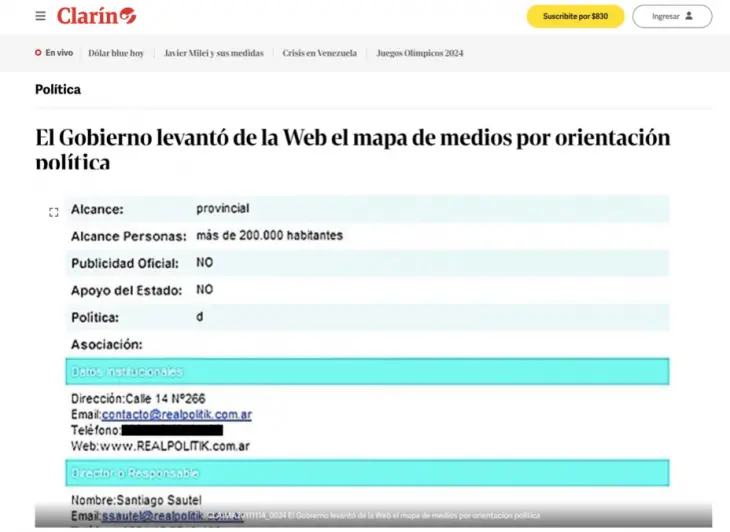
Task: Click the article headline about mapa de medios
Action: (x=353, y=148)
